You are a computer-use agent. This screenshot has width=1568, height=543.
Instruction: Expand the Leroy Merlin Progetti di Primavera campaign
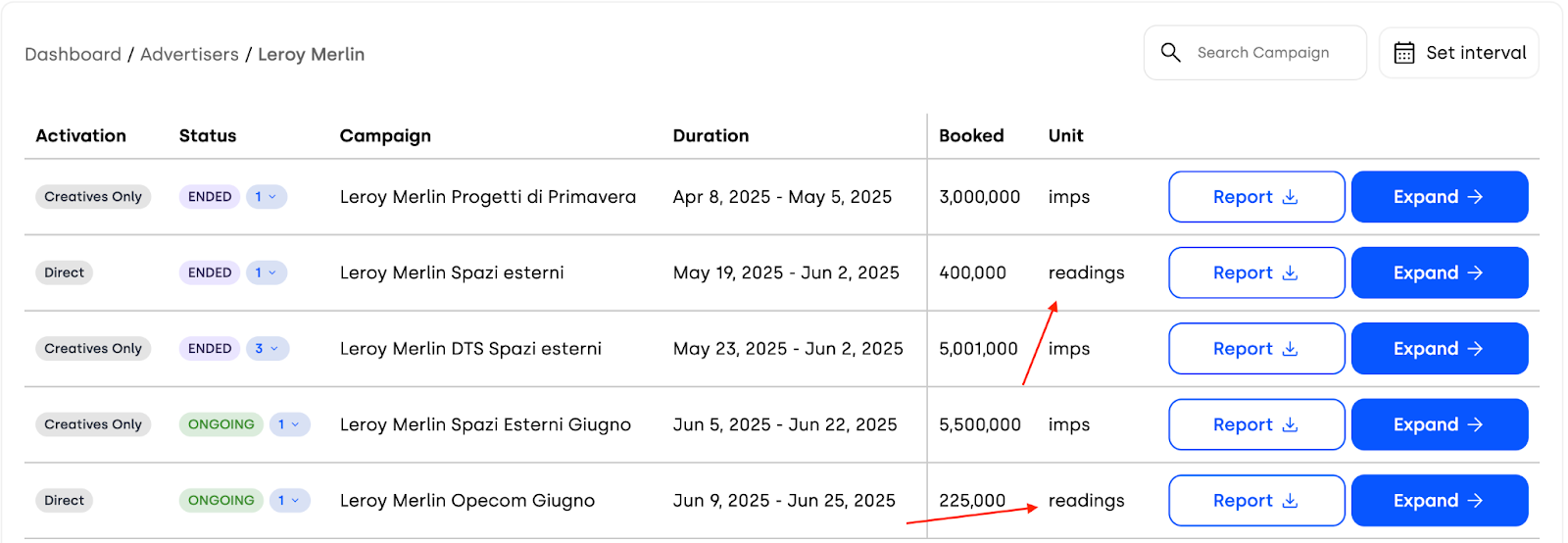[1440, 197]
